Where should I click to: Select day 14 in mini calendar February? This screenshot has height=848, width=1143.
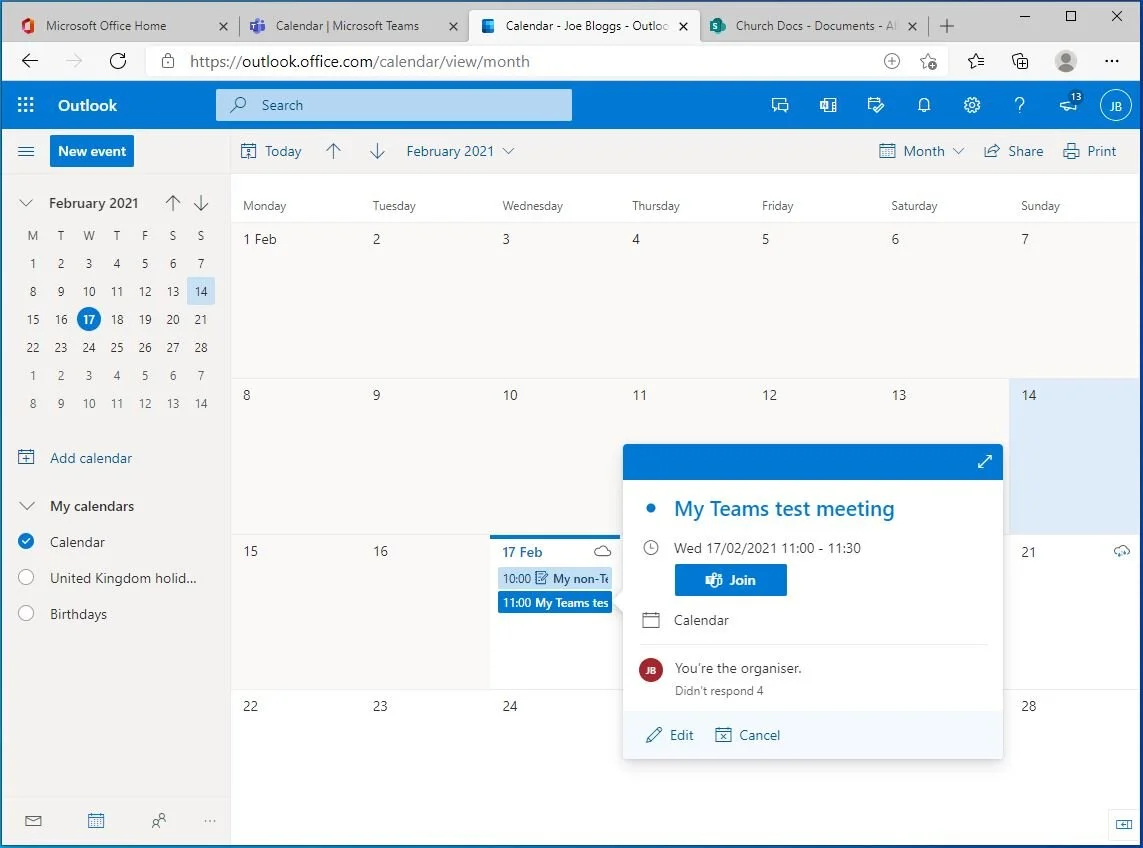201,292
